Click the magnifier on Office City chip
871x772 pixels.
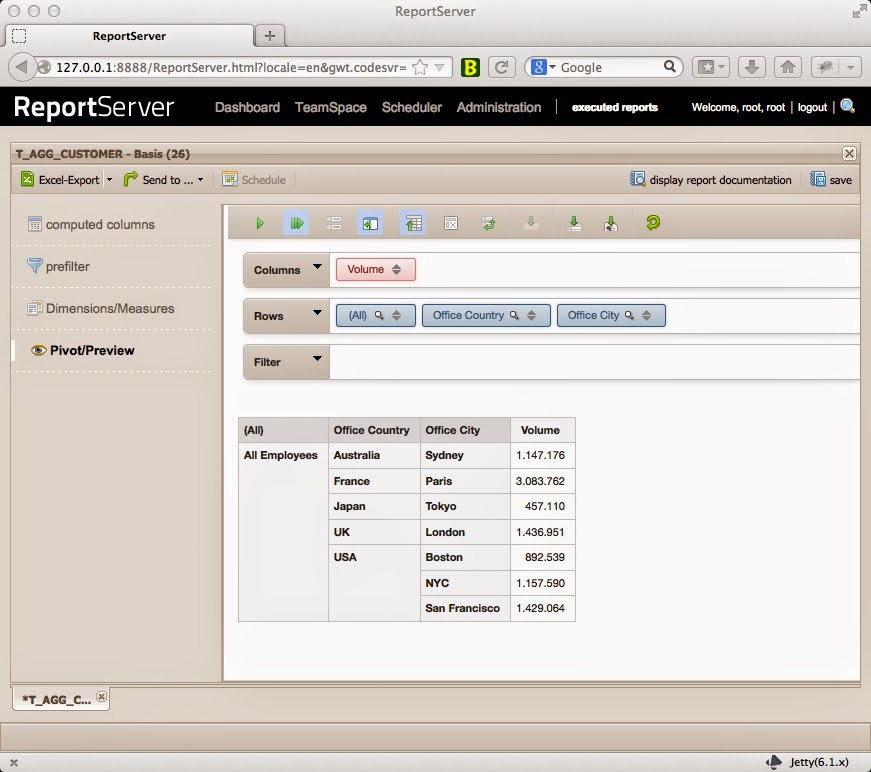pos(629,315)
